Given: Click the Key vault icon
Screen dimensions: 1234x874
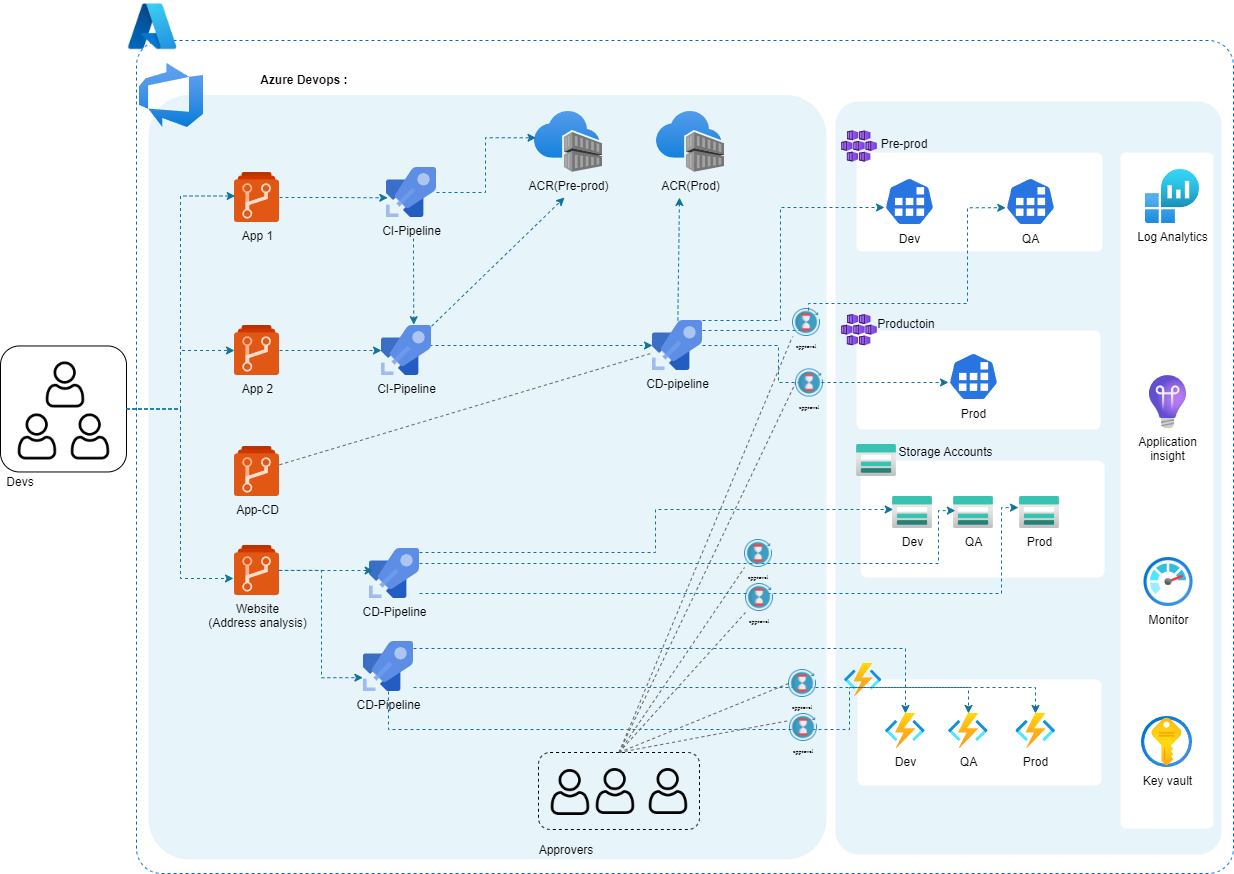Looking at the screenshot, I should pyautogui.click(x=1167, y=743).
